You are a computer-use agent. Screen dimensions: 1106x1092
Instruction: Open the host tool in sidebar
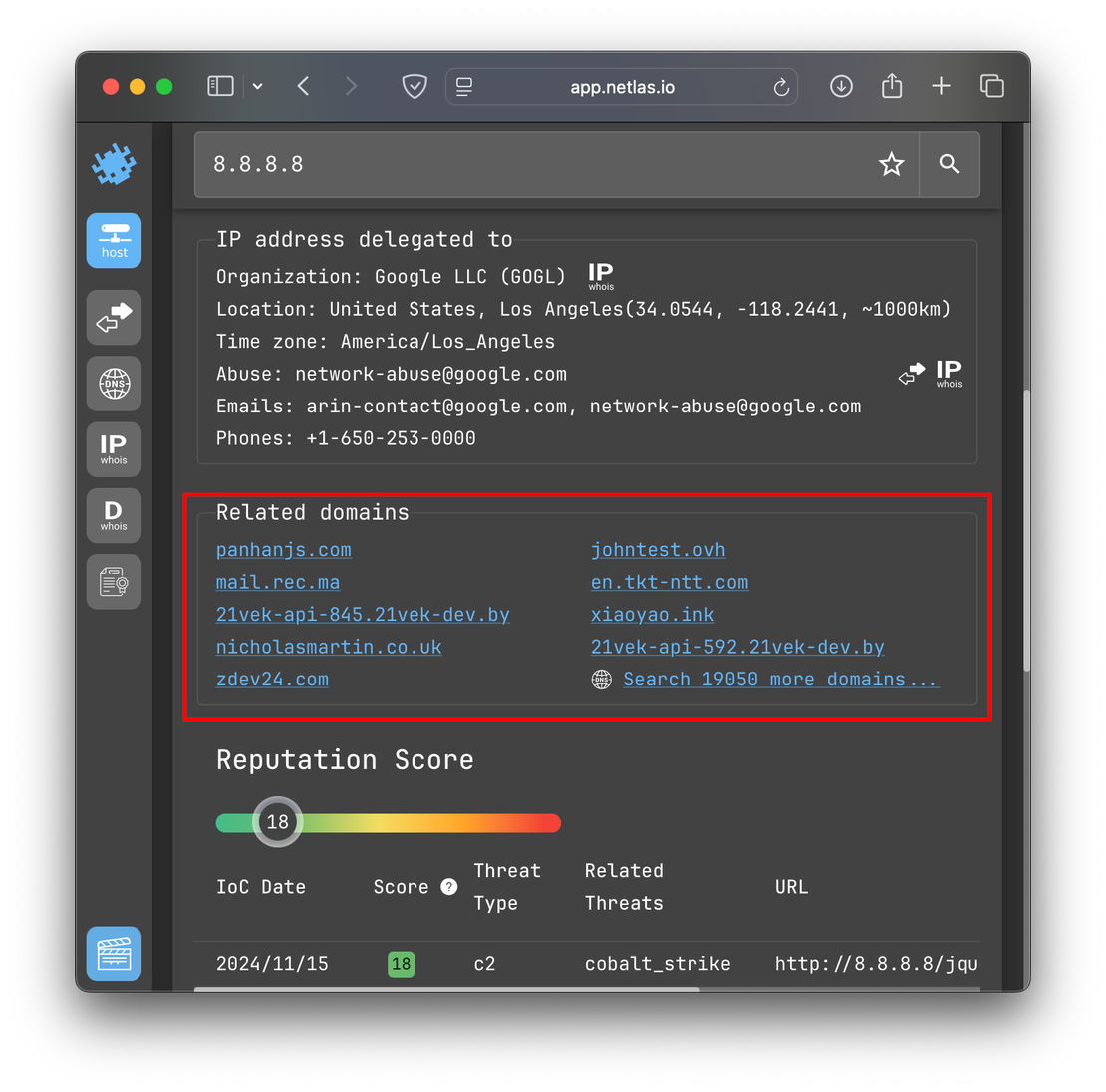click(x=114, y=240)
